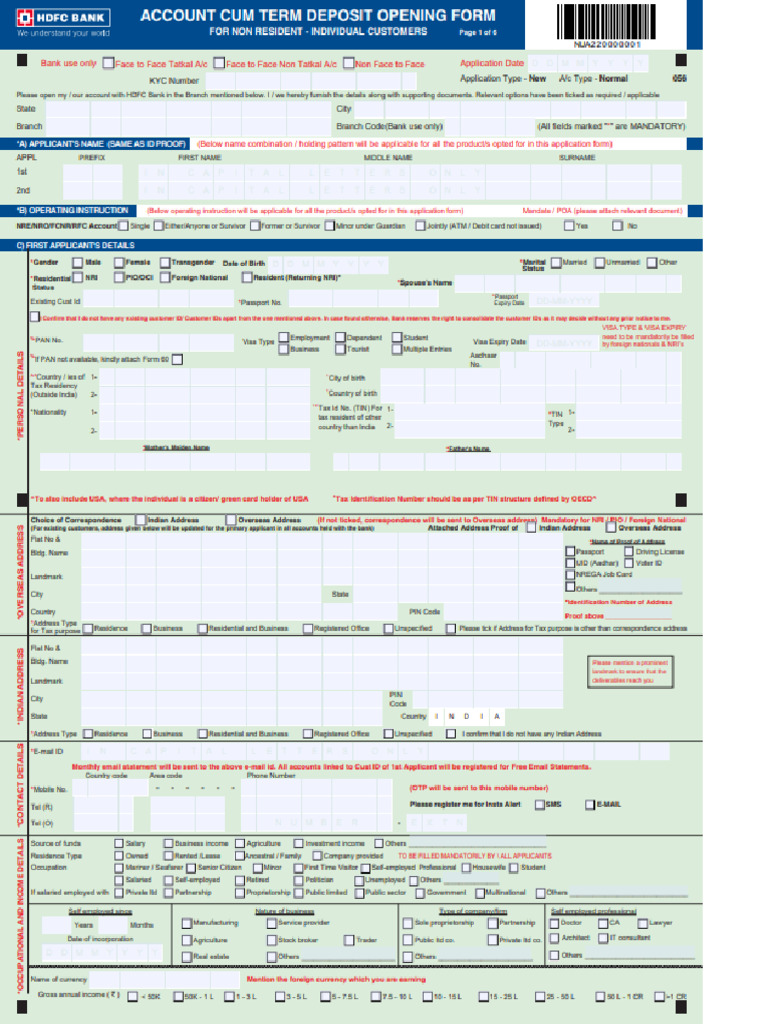Tick the Foreign National checkbox
Viewport: 768px width, 1024px height.
(165, 278)
